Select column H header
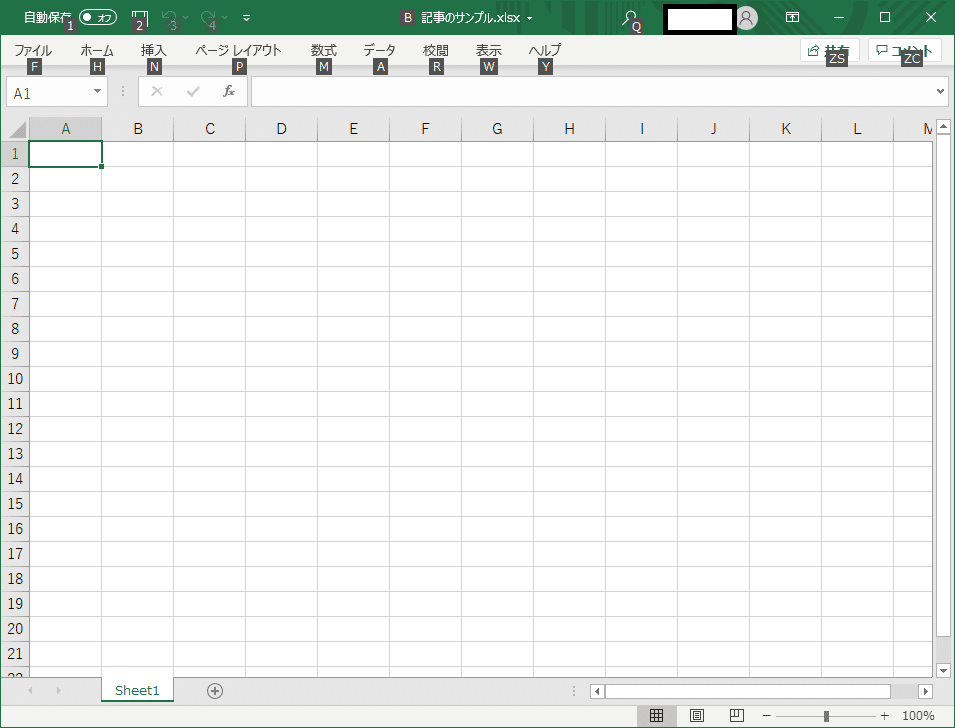Image resolution: width=955 pixels, height=728 pixels. [x=569, y=129]
